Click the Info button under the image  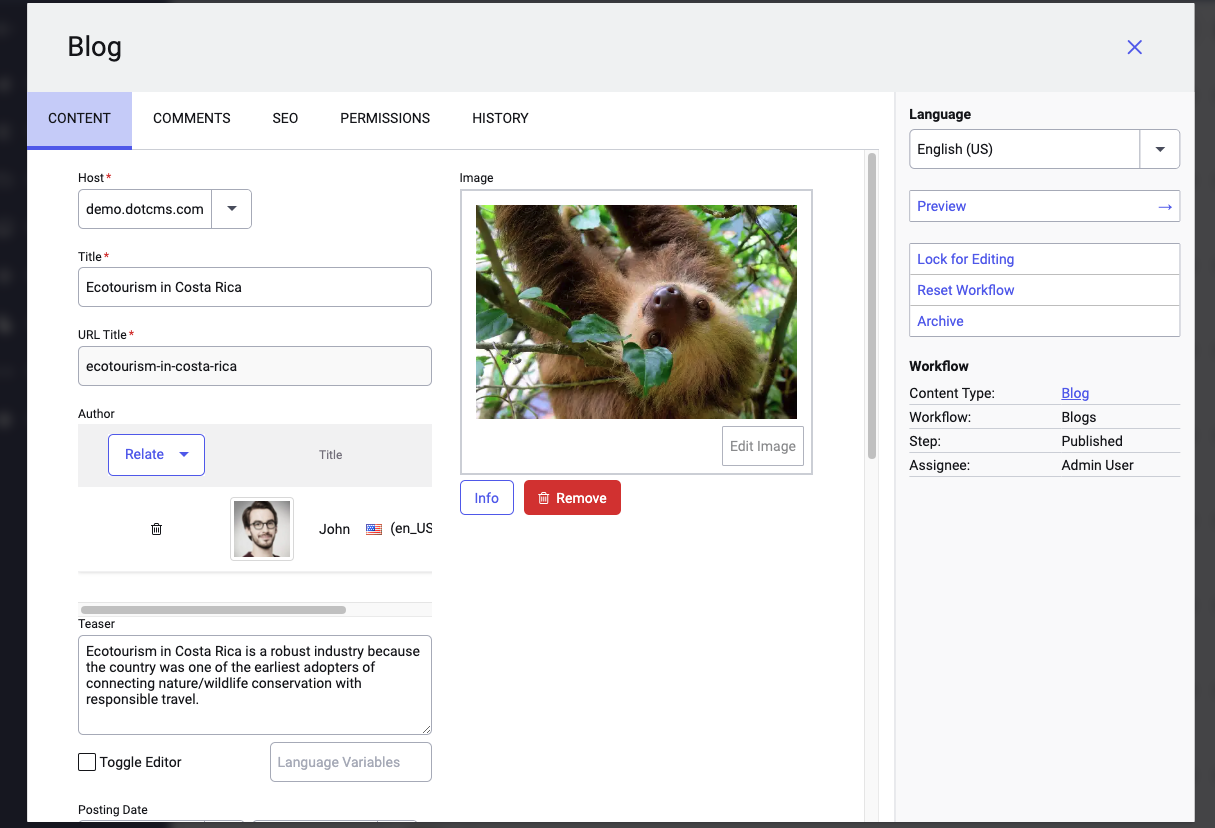pyautogui.click(x=486, y=498)
